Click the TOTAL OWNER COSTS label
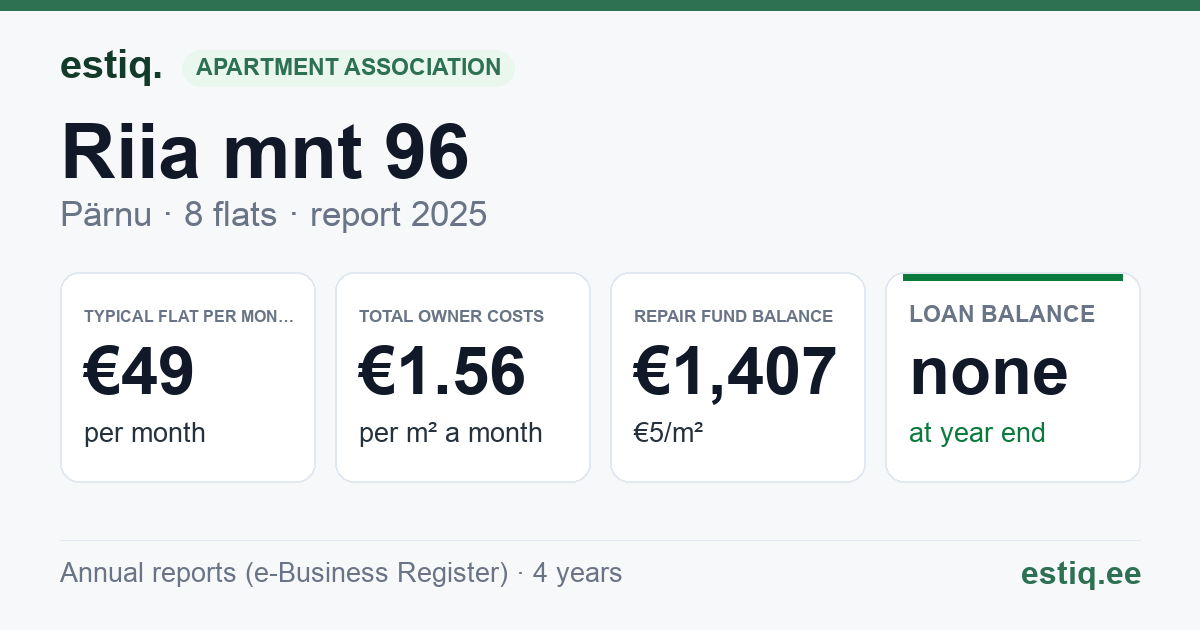Viewport: 1200px width, 630px height. 451,316
